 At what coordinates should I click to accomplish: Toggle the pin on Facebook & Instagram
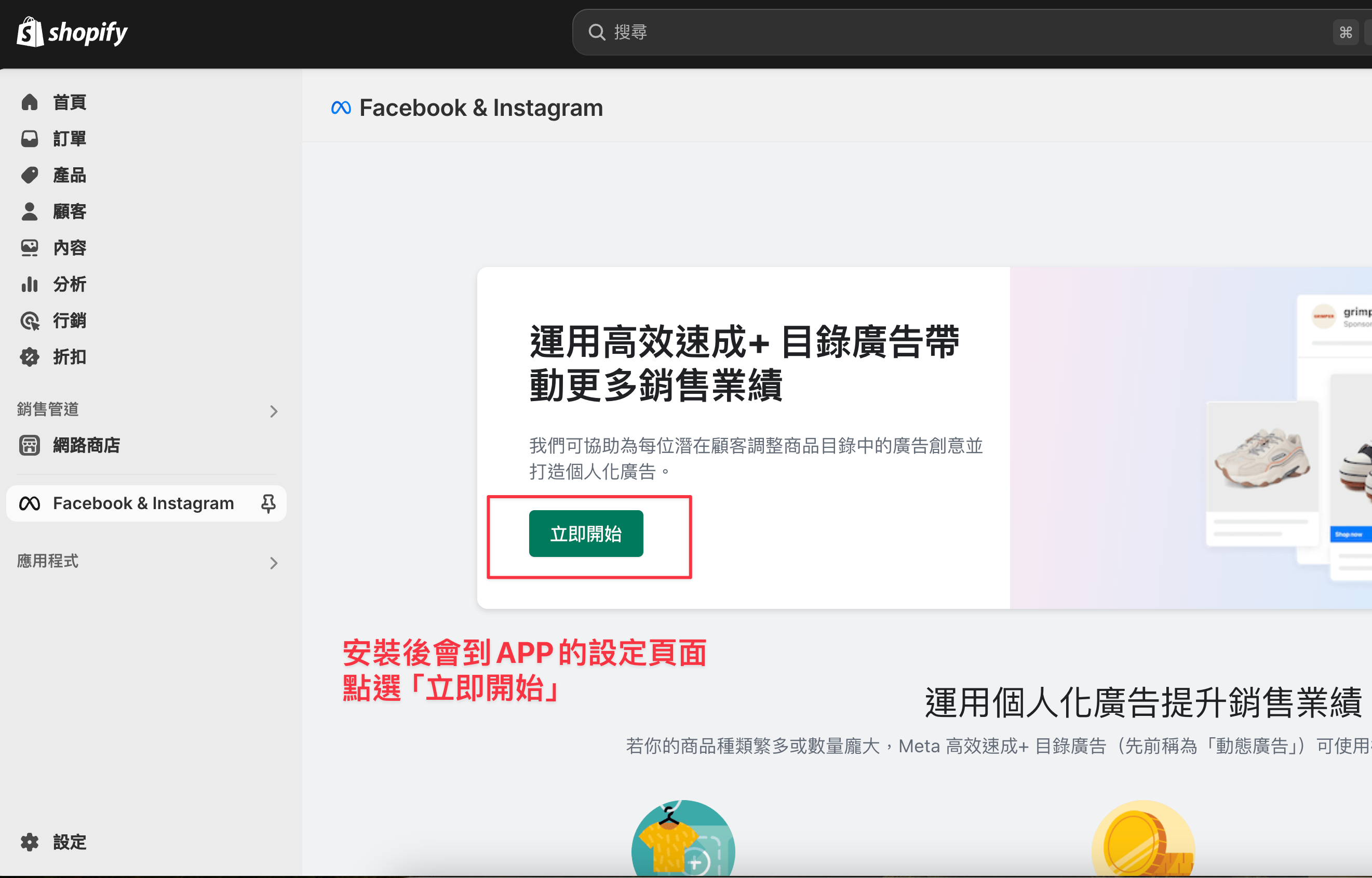click(x=268, y=503)
